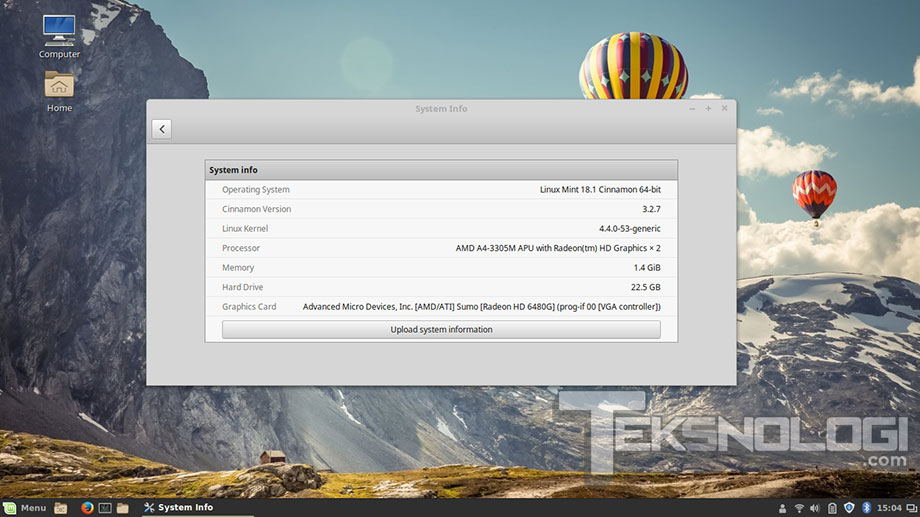
Task: Click the 'System info' section header
Action: [x=441, y=170]
